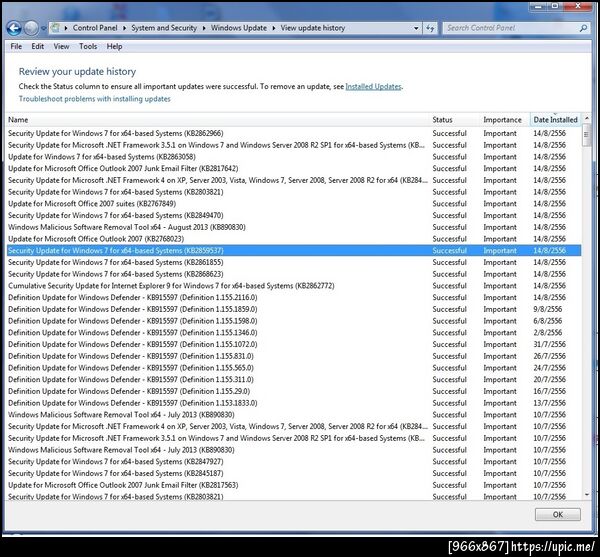
Task: Click date 31/7/2556 in Date Installed column
Action: (x=549, y=344)
